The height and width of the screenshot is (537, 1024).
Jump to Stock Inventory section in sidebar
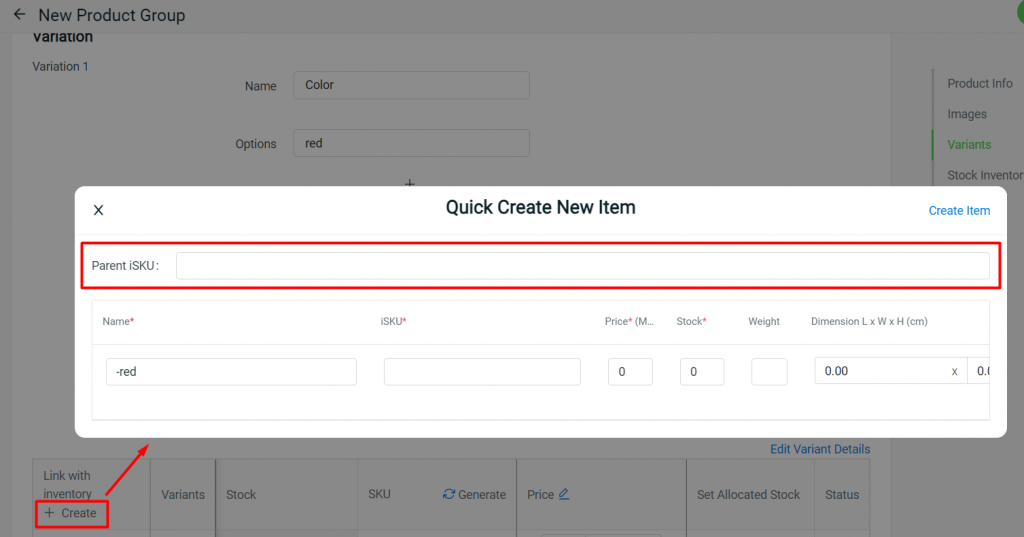(x=985, y=175)
